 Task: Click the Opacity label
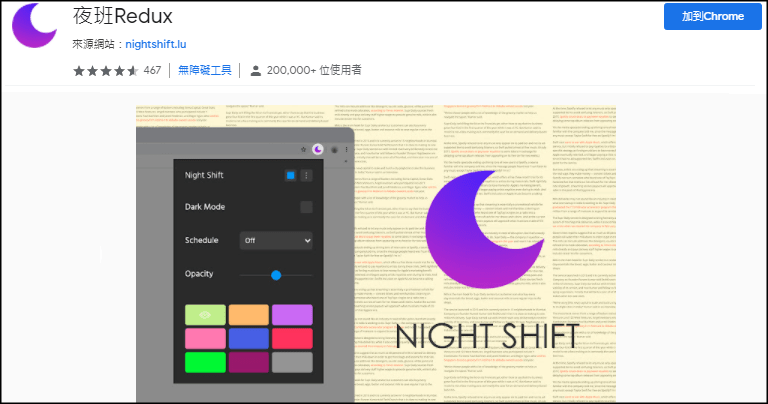[x=199, y=274]
